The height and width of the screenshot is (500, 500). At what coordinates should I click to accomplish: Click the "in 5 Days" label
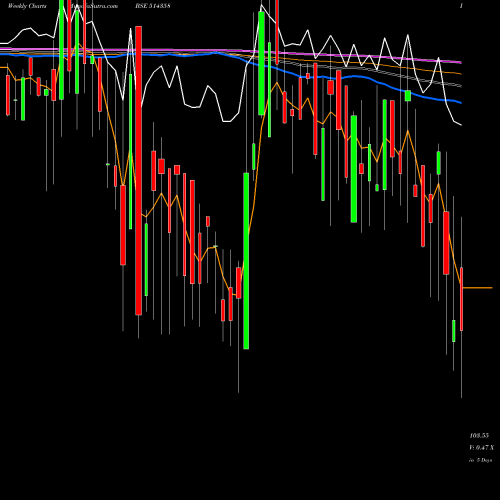point(480,460)
